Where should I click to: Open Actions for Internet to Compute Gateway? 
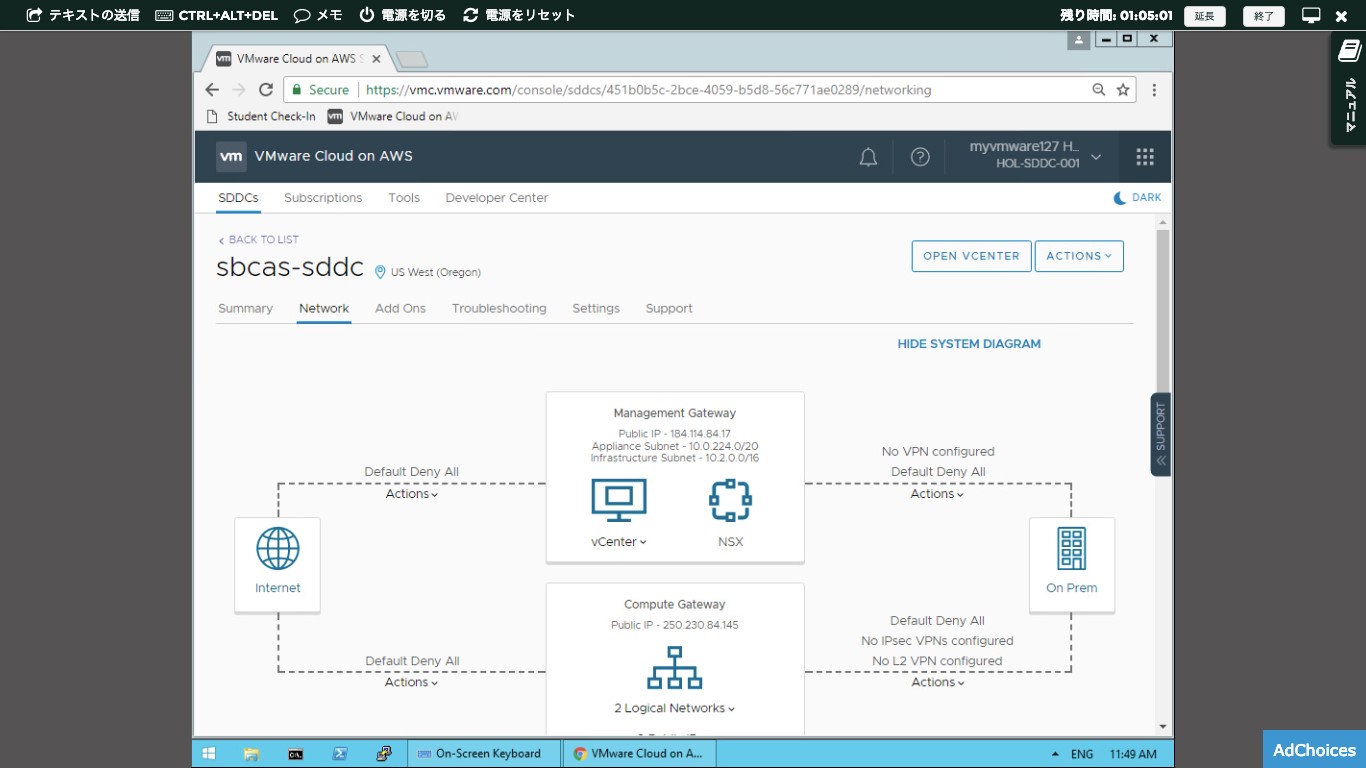(412, 682)
